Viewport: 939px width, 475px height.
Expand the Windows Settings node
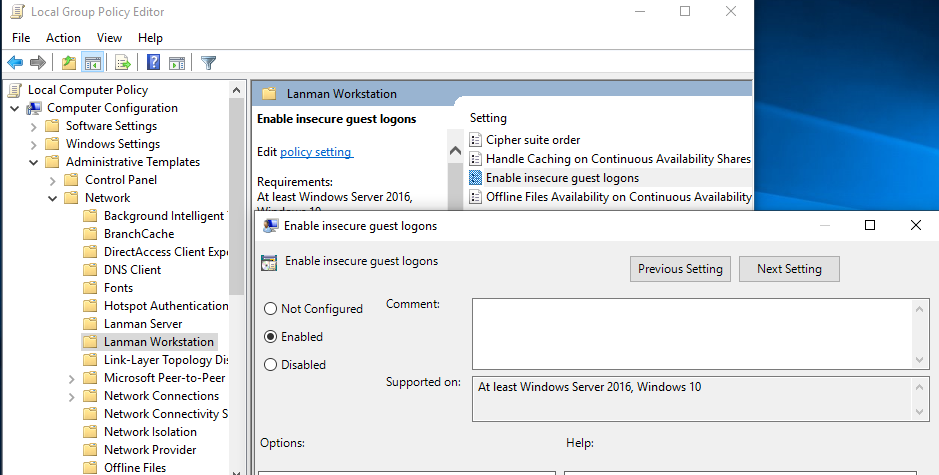click(34, 144)
